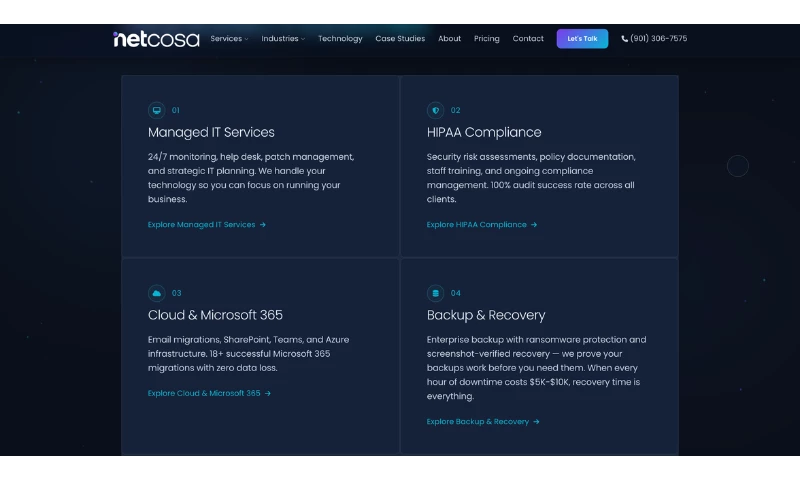This screenshot has height=480, width=800.
Task: Click the number 04 label
Action: 456,293
